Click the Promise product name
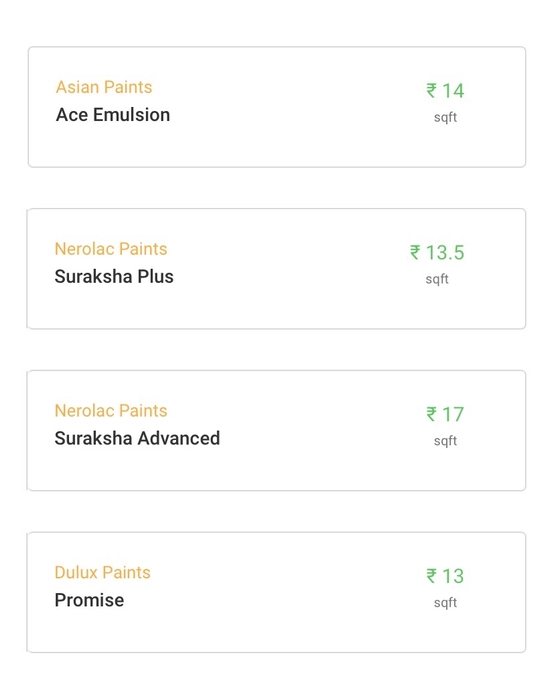554x700 pixels. tap(89, 600)
